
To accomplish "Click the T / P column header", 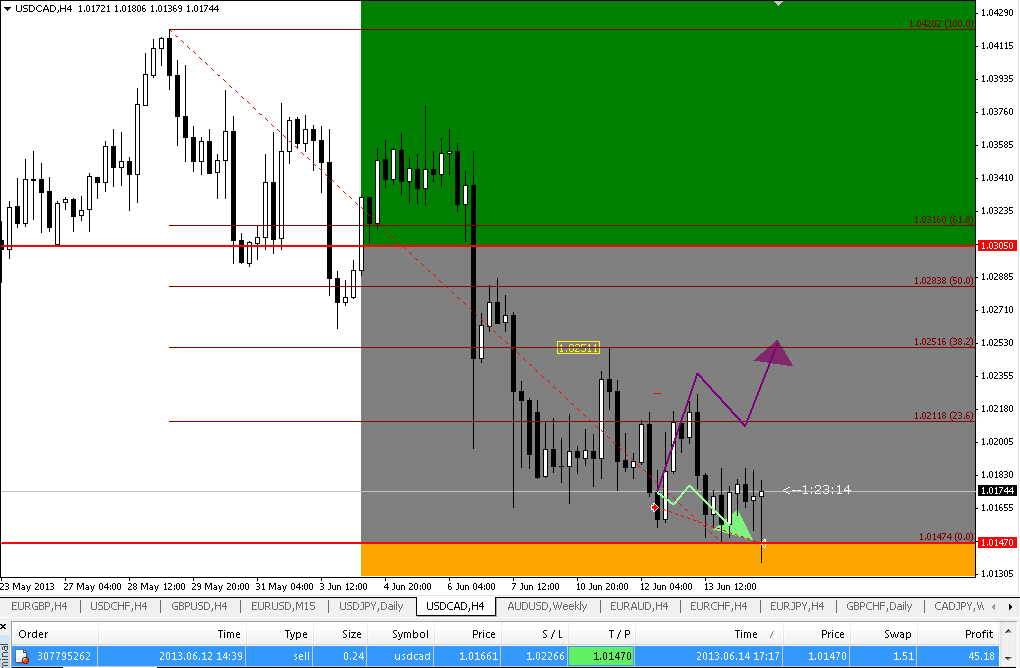I will click(619, 634).
